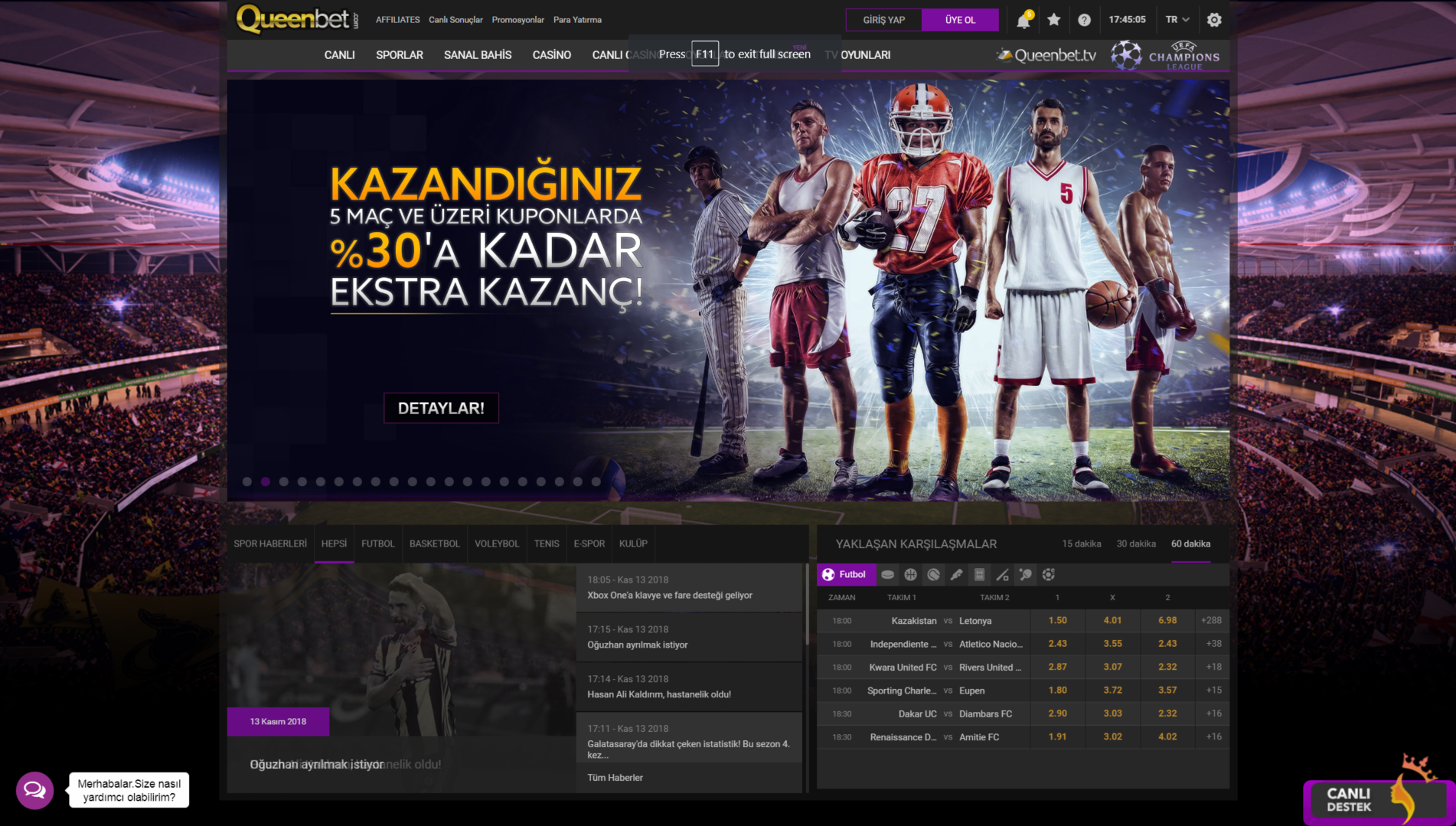The image size is (1456, 826).
Task: Open Para Yatırma link
Action: tap(577, 20)
